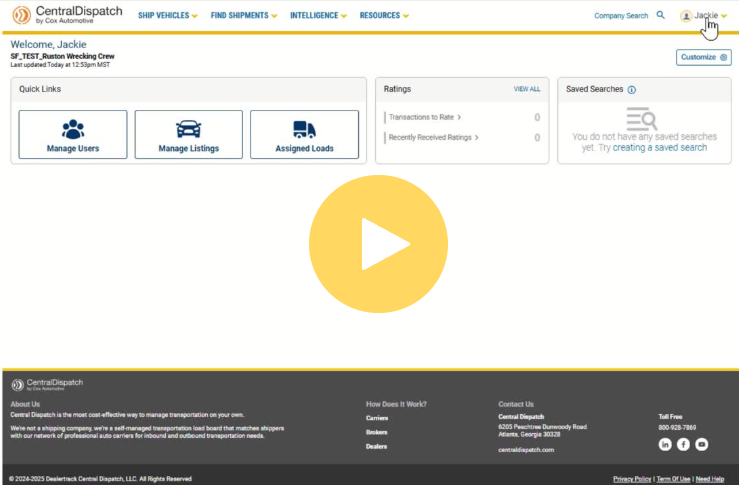Open the YouTube social icon
Viewport: 739px width, 487px height.
coord(701,444)
